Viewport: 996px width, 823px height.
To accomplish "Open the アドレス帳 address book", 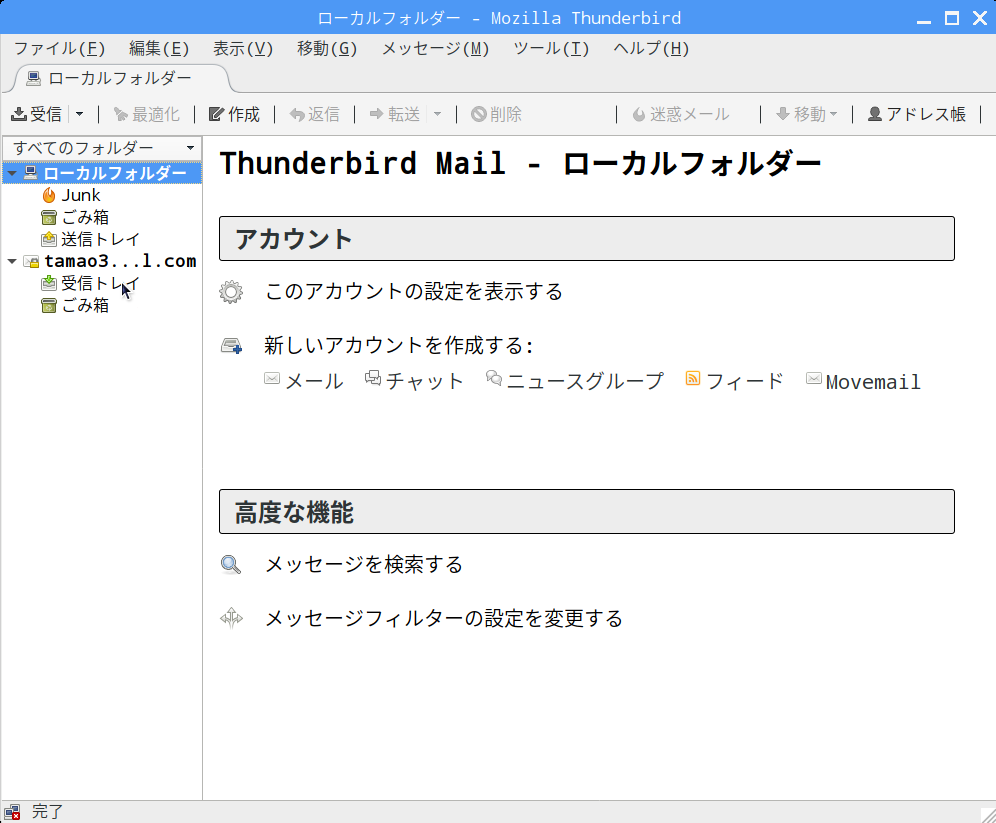I will click(x=917, y=114).
